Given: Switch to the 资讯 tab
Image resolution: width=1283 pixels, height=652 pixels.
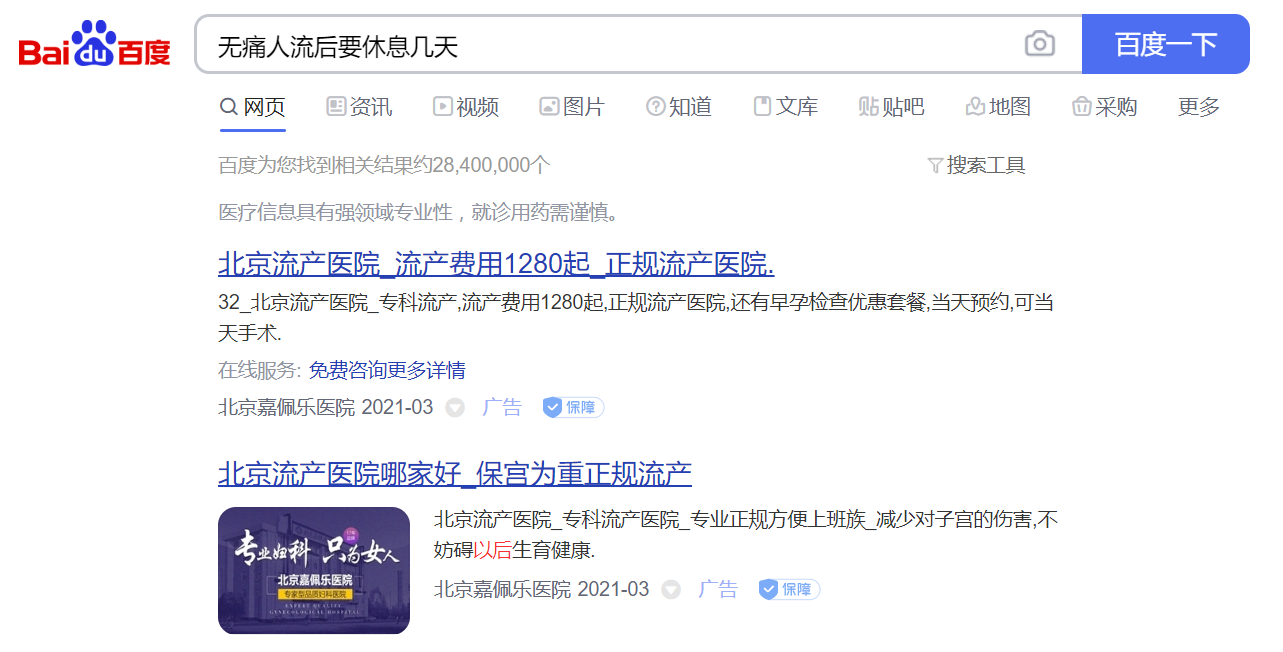Looking at the screenshot, I should click(x=359, y=107).
